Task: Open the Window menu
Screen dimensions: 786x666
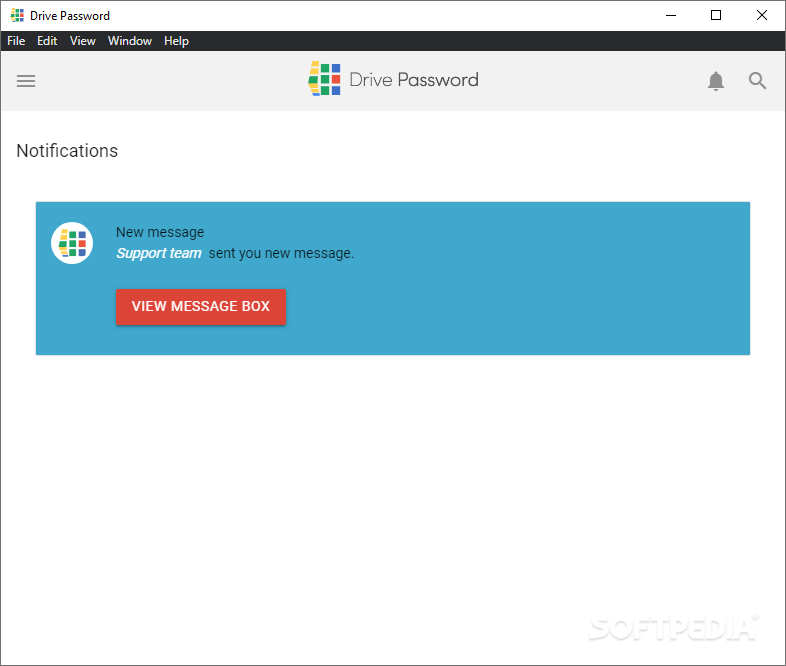Action: tap(130, 41)
